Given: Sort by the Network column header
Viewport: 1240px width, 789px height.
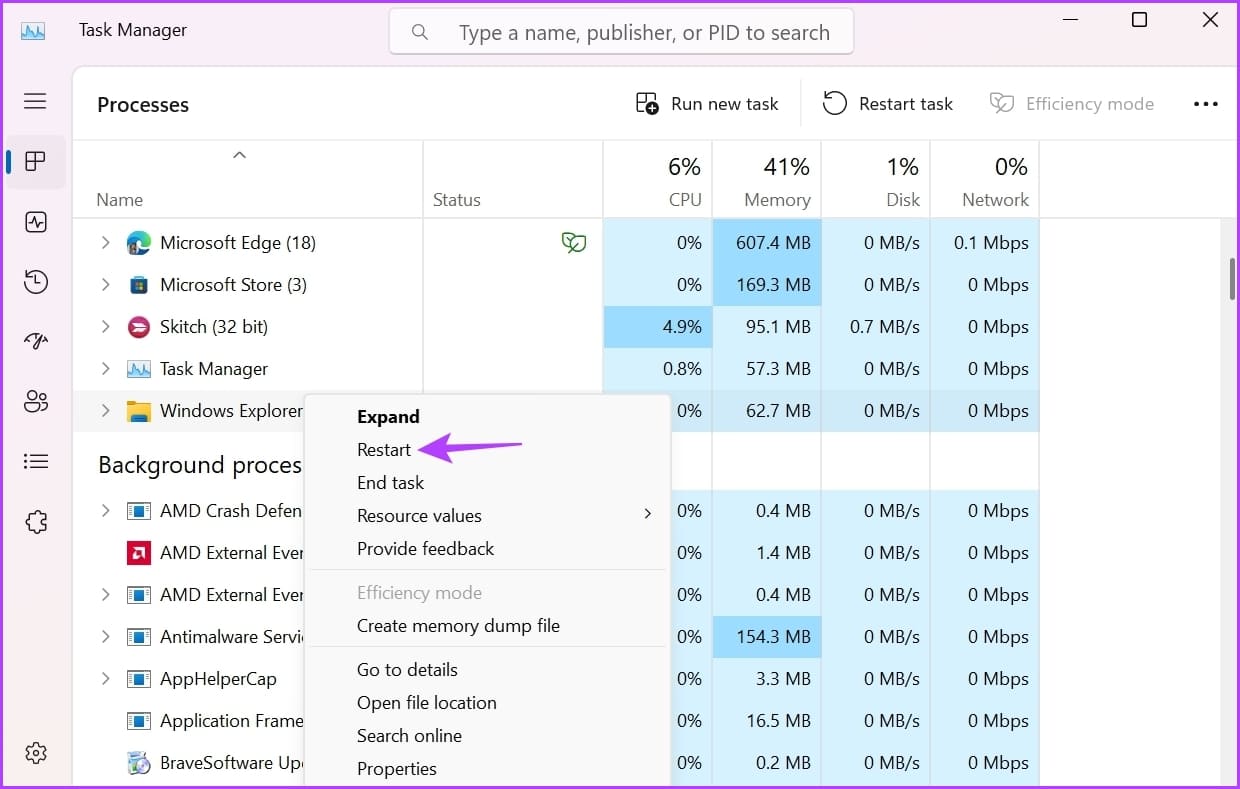Looking at the screenshot, I should (x=985, y=180).
